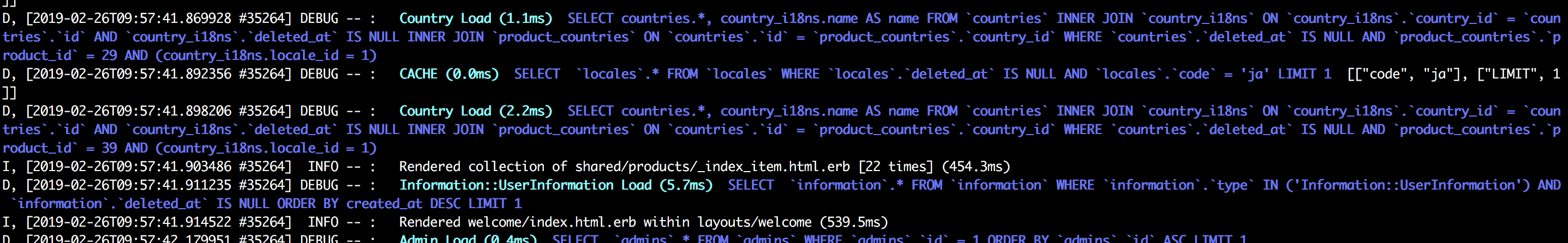Click 'Rendered welcome/index.html.erb within layouts/welcome' text
The width and height of the screenshot is (1568, 243).
pos(605,222)
